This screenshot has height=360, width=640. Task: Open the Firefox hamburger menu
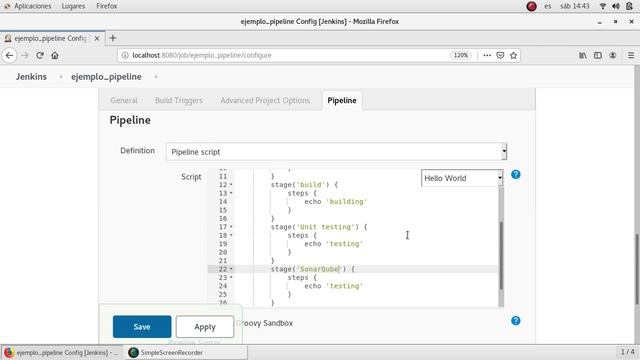[x=631, y=55]
